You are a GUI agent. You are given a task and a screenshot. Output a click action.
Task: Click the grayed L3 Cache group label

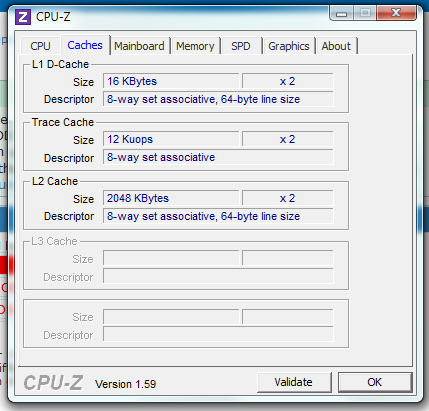pyautogui.click(x=54, y=241)
